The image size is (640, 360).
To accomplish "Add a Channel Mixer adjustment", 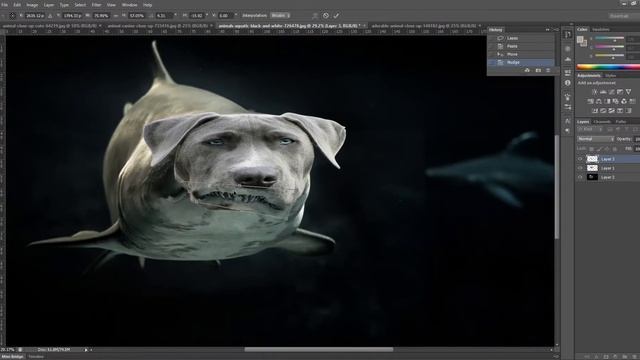I will pos(624,101).
